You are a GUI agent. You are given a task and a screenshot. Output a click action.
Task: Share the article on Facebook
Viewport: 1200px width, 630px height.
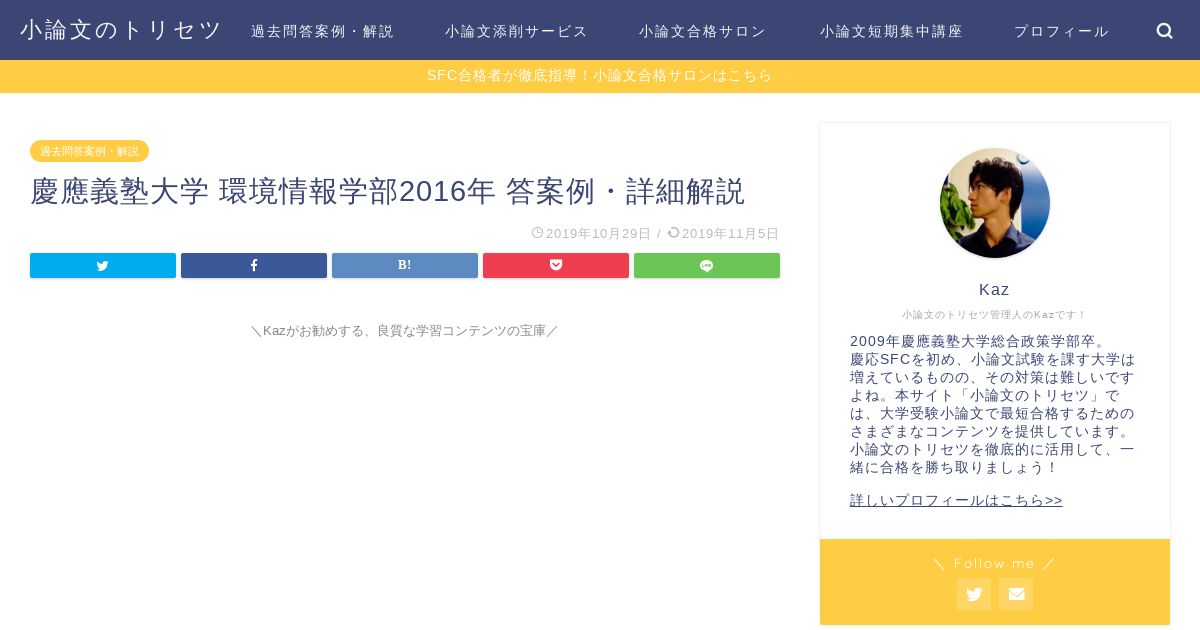point(254,265)
